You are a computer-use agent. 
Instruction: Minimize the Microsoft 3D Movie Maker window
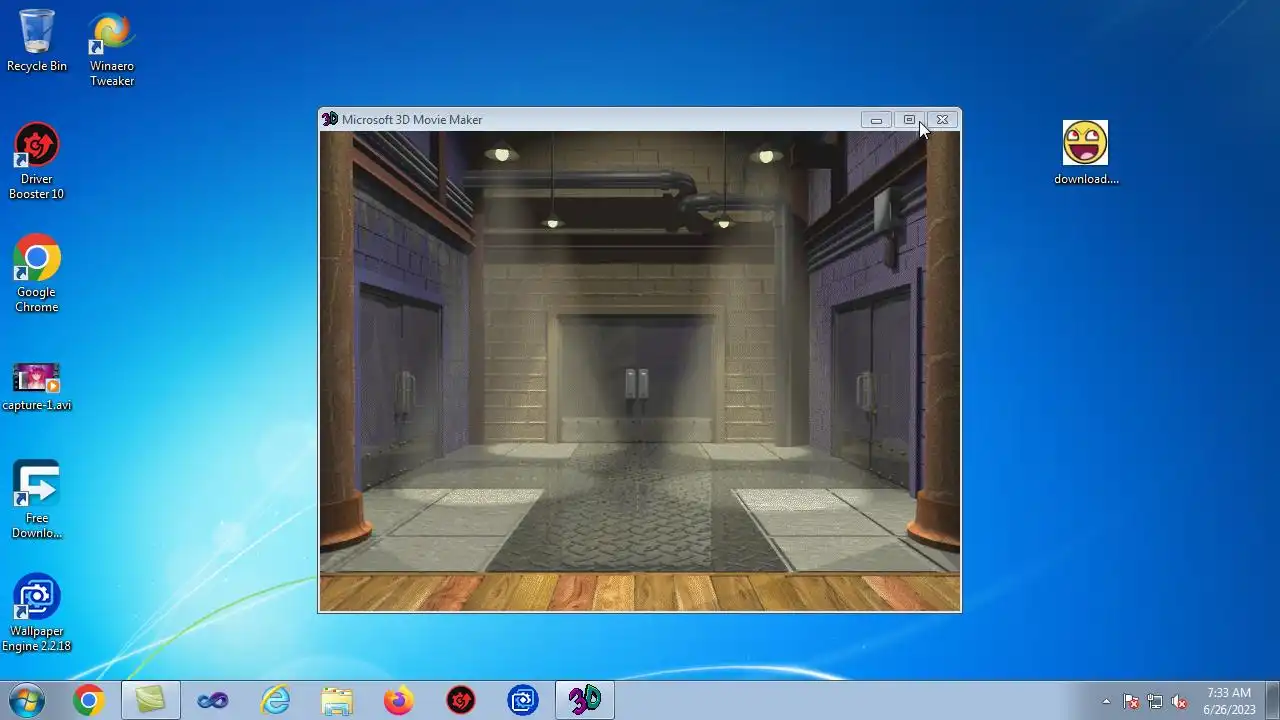point(876,120)
